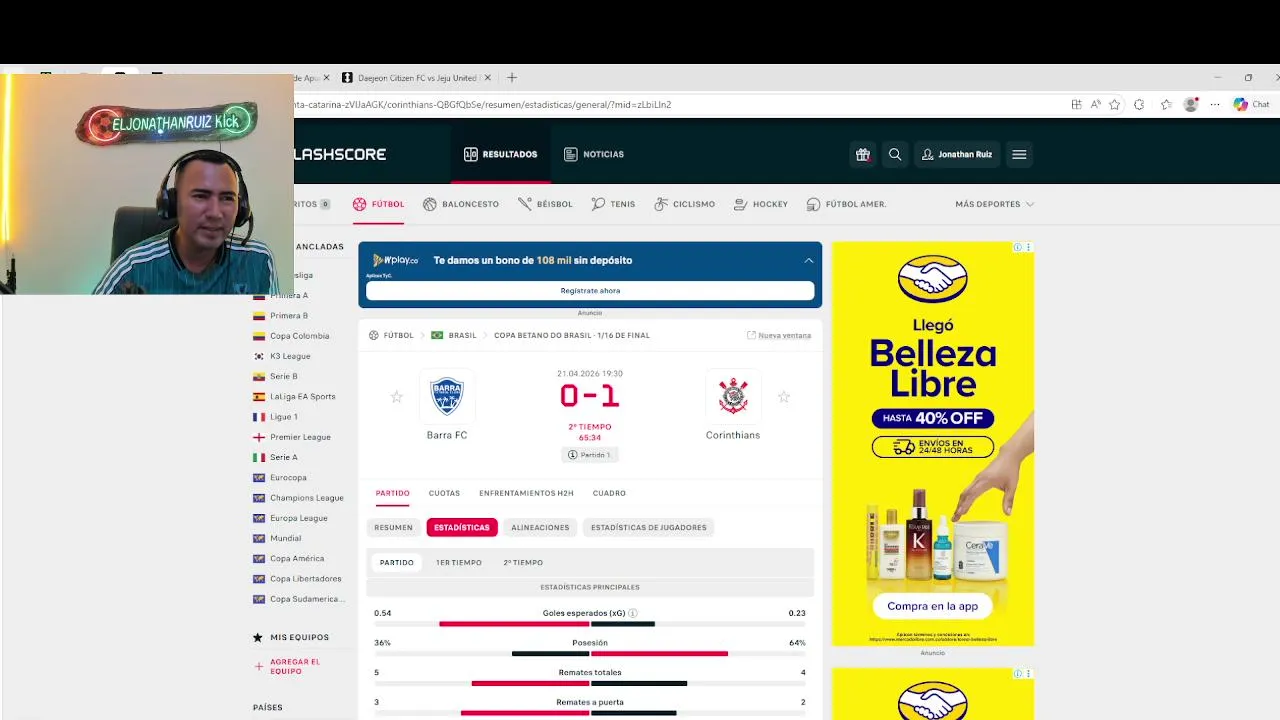Click the Posesión stat bar
1280x720 pixels.
(x=590, y=653)
